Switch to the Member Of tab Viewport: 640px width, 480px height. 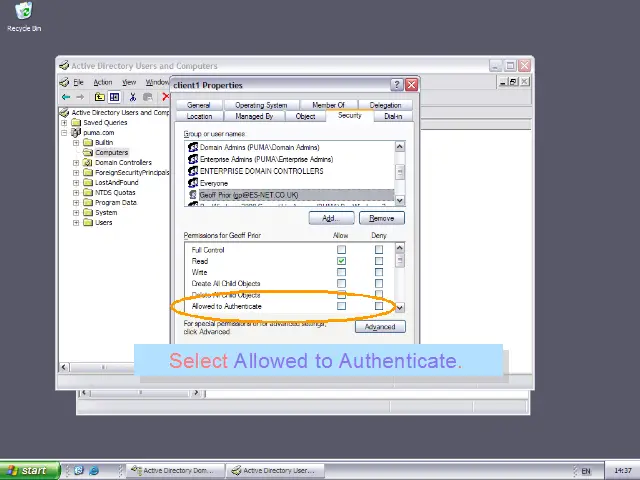(329, 105)
